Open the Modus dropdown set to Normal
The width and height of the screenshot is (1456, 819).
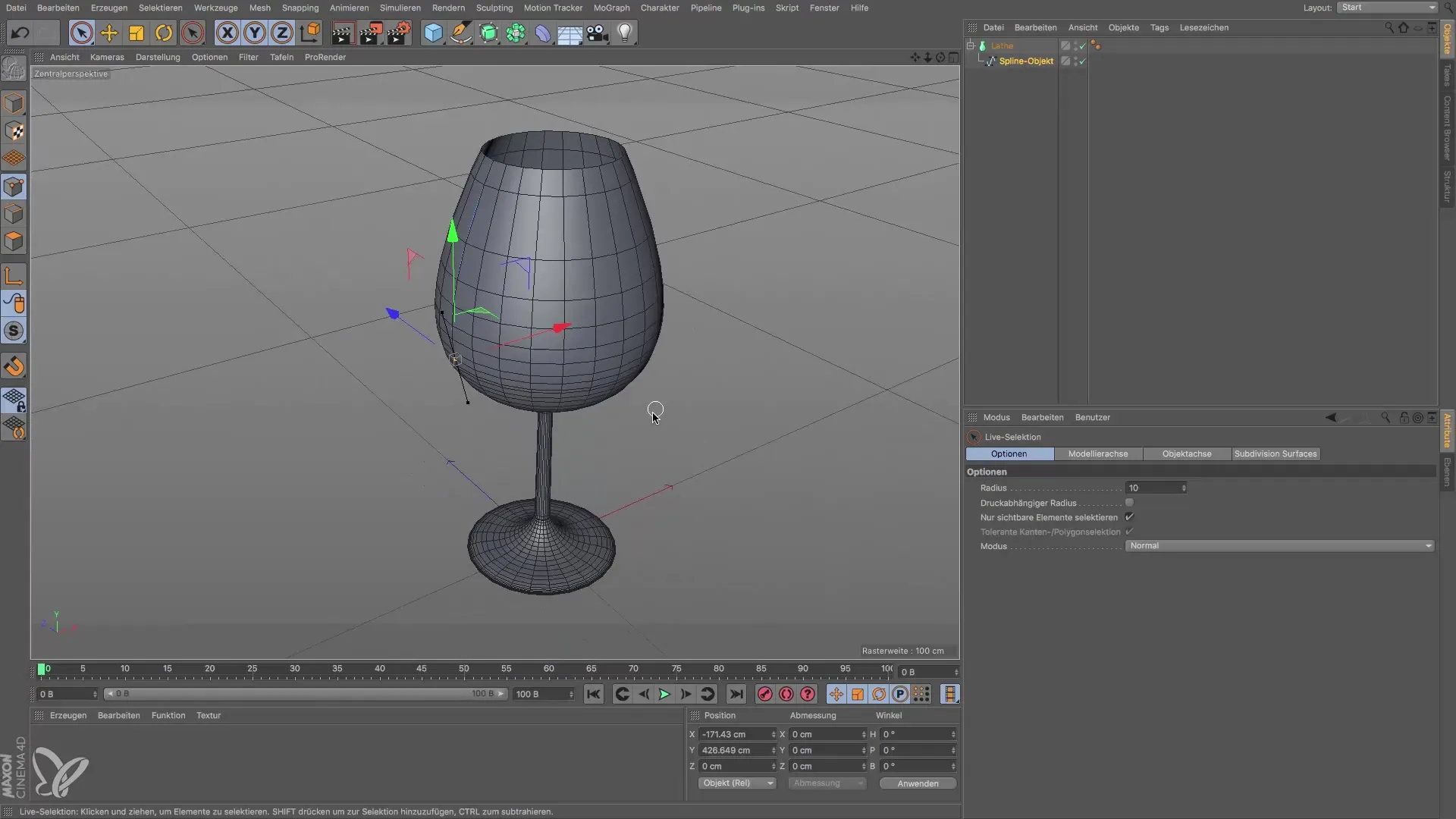click(1279, 546)
